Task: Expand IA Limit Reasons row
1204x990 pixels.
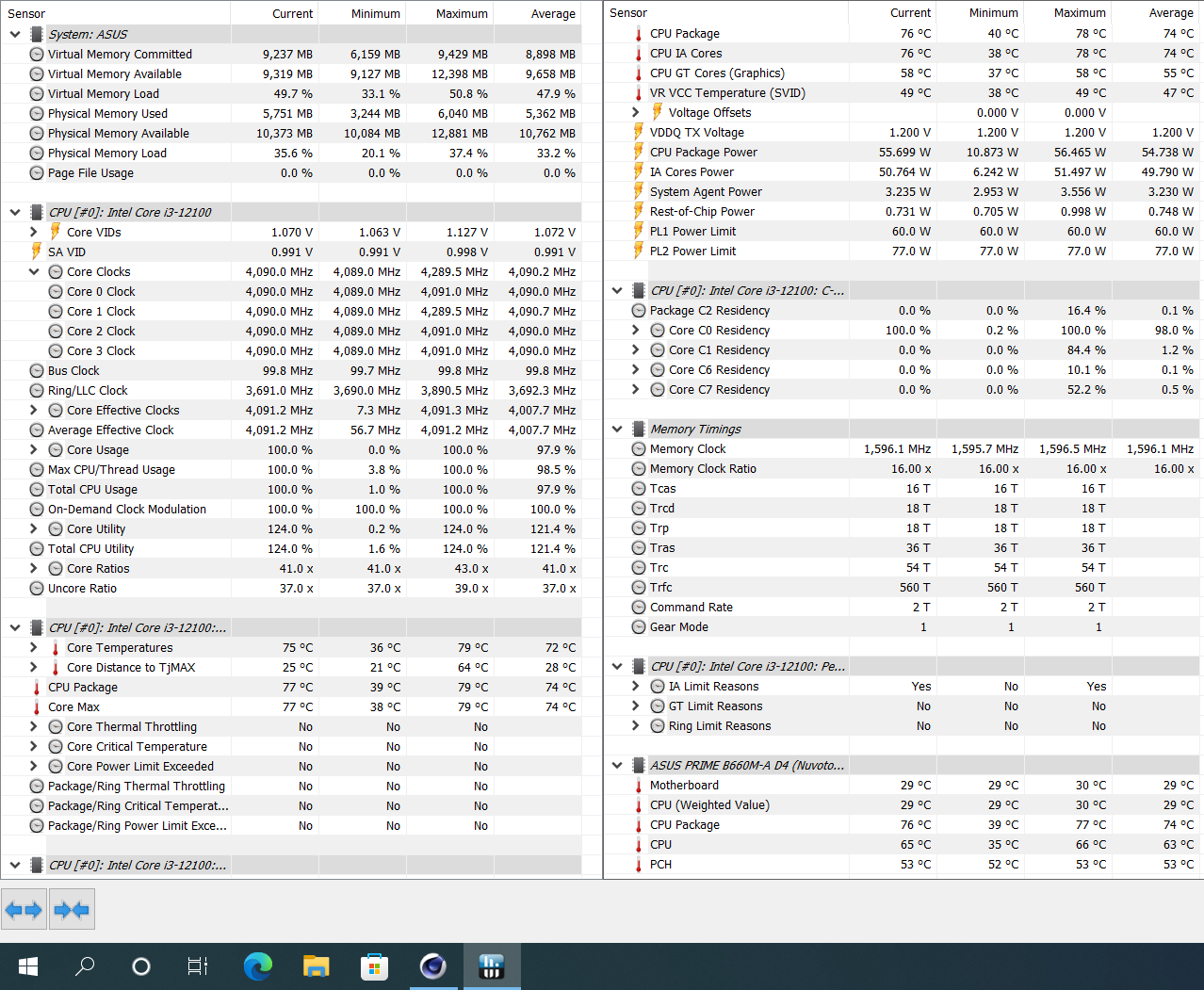Action: (x=636, y=686)
